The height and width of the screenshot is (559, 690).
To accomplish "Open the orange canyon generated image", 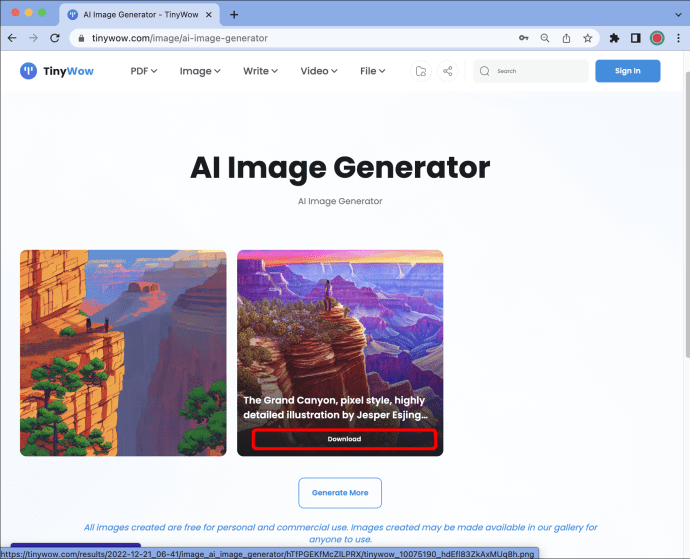I will tap(123, 353).
